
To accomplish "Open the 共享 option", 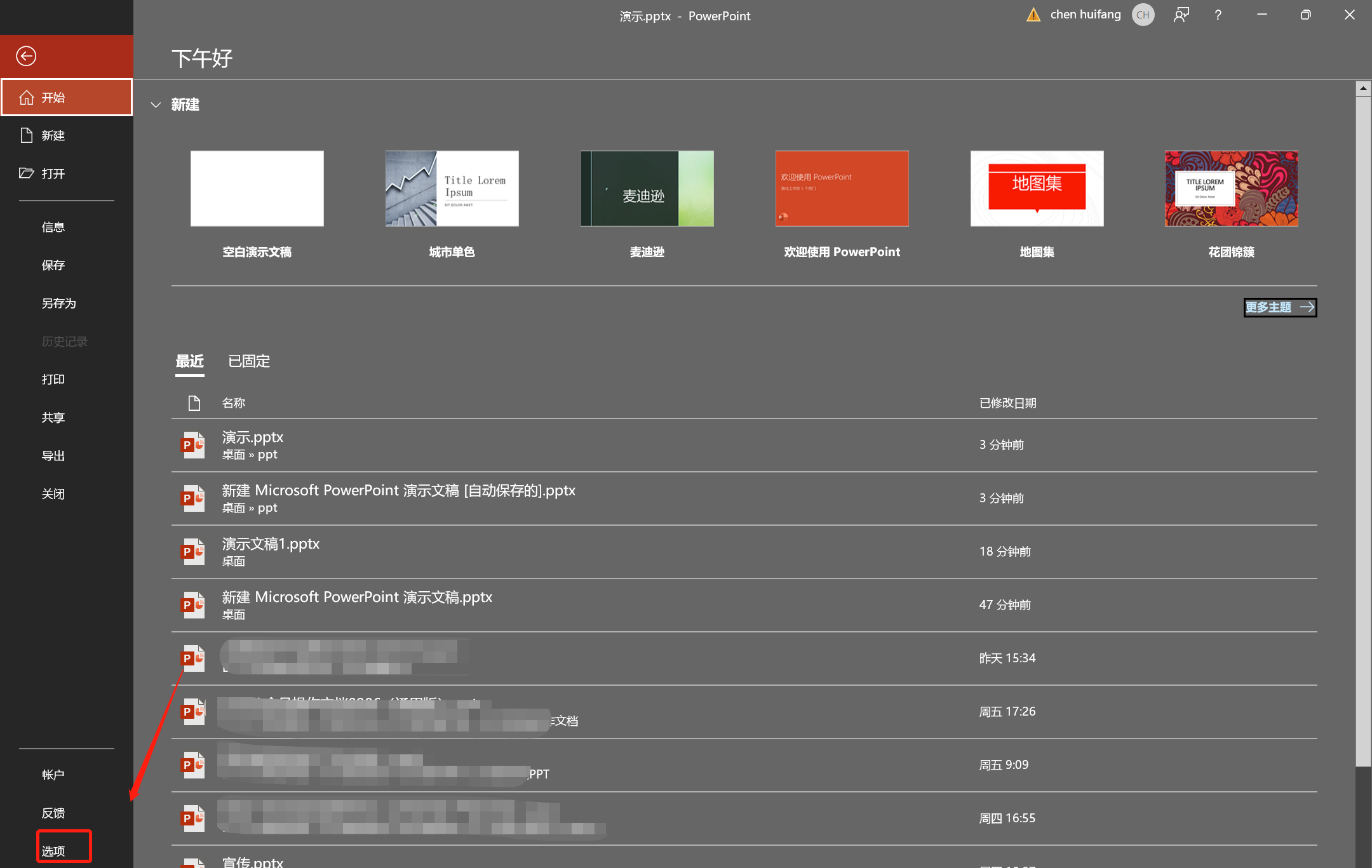I will [x=67, y=417].
